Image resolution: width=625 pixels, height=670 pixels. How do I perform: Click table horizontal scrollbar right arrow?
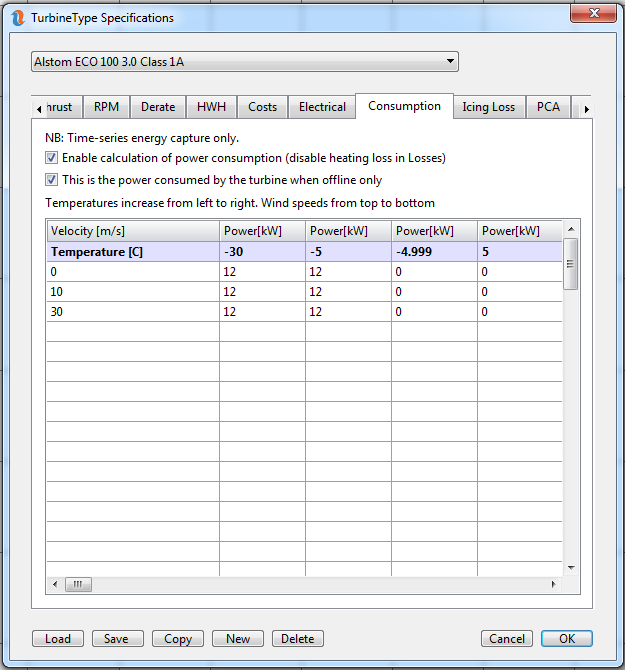pos(553,584)
